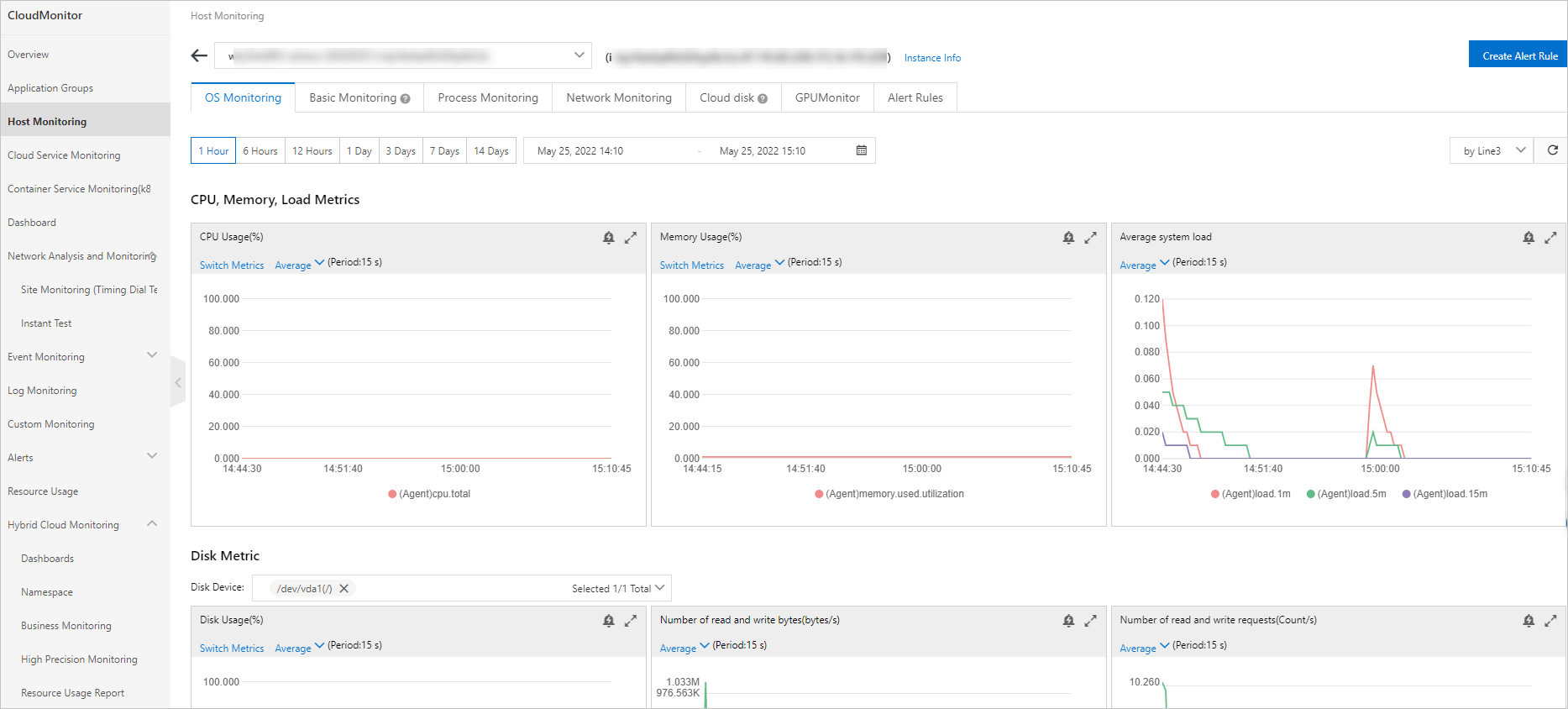The image size is (1568, 709).
Task: Click help icon next to Cloud disk
Action: click(763, 99)
